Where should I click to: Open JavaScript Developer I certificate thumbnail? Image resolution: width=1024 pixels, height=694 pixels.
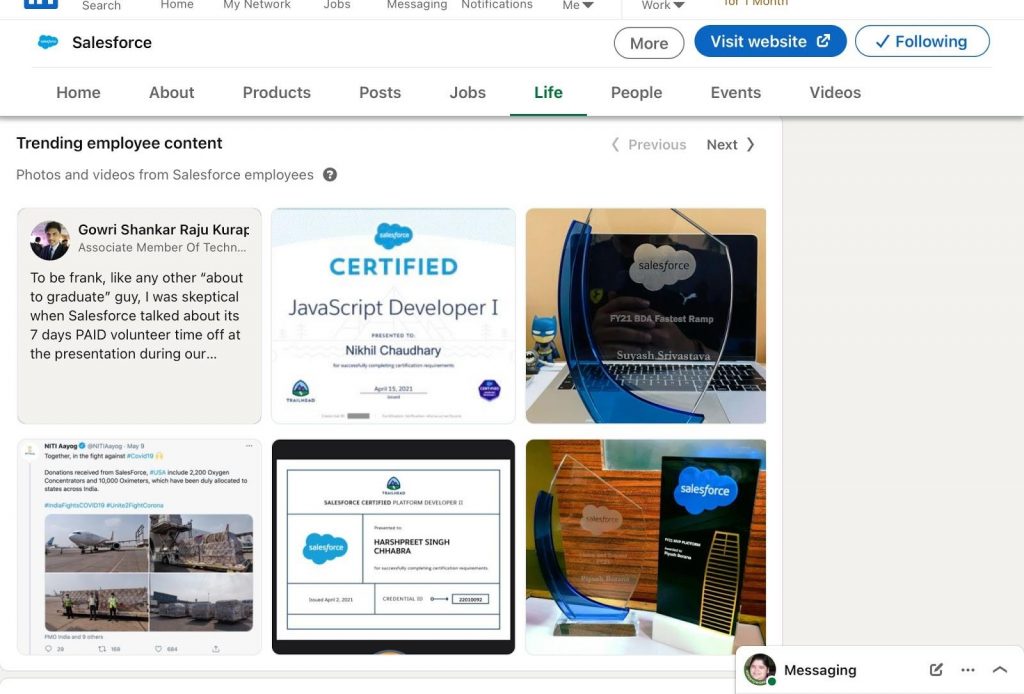[x=393, y=316]
